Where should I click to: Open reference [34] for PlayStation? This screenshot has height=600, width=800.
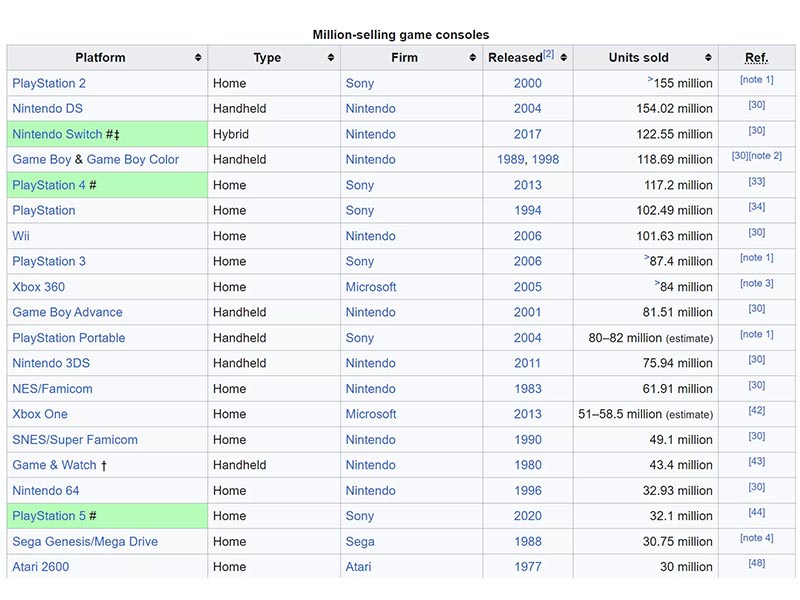tap(757, 207)
